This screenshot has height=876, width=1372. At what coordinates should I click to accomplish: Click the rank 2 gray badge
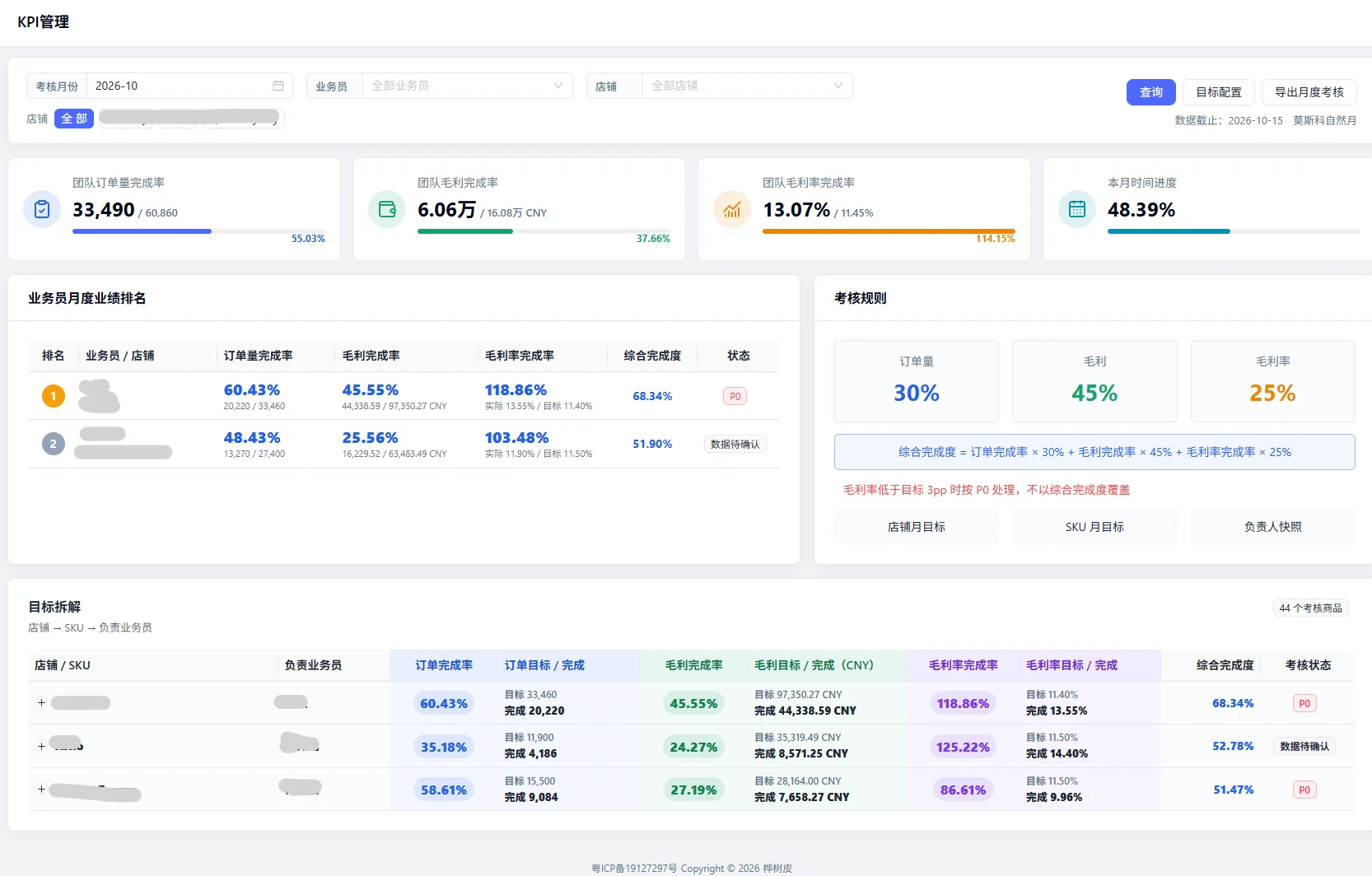(x=54, y=444)
